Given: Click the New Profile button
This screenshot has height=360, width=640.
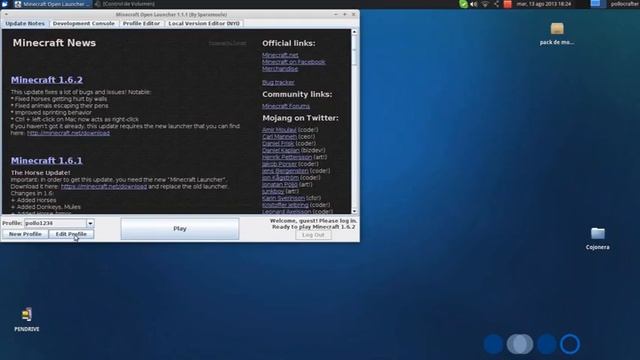Looking at the screenshot, I should tap(25, 234).
